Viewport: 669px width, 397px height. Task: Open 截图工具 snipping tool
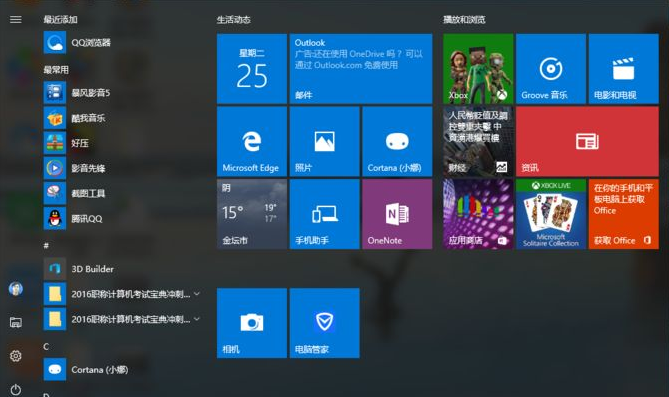click(122, 193)
